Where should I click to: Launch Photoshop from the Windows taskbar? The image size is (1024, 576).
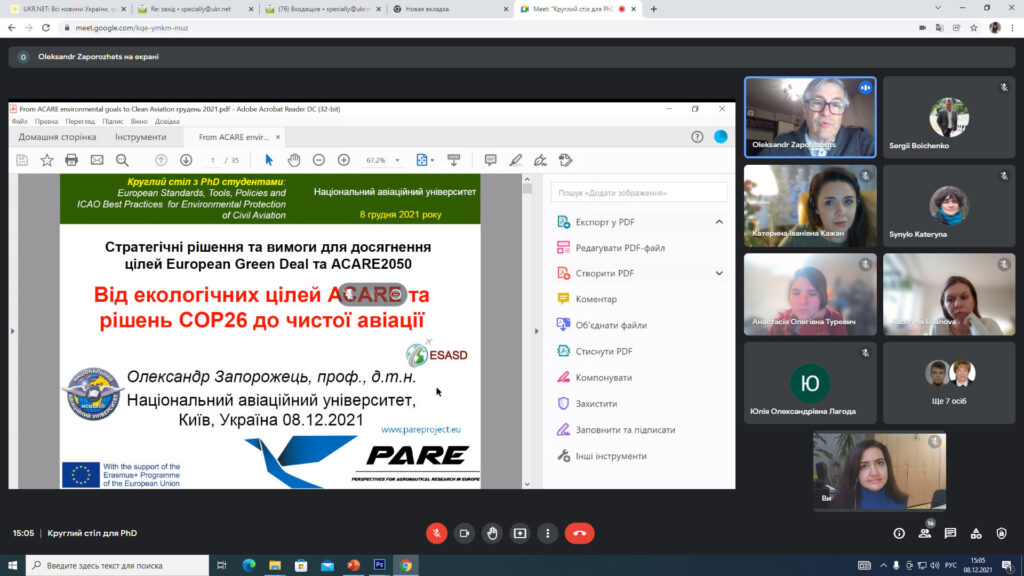click(x=379, y=565)
